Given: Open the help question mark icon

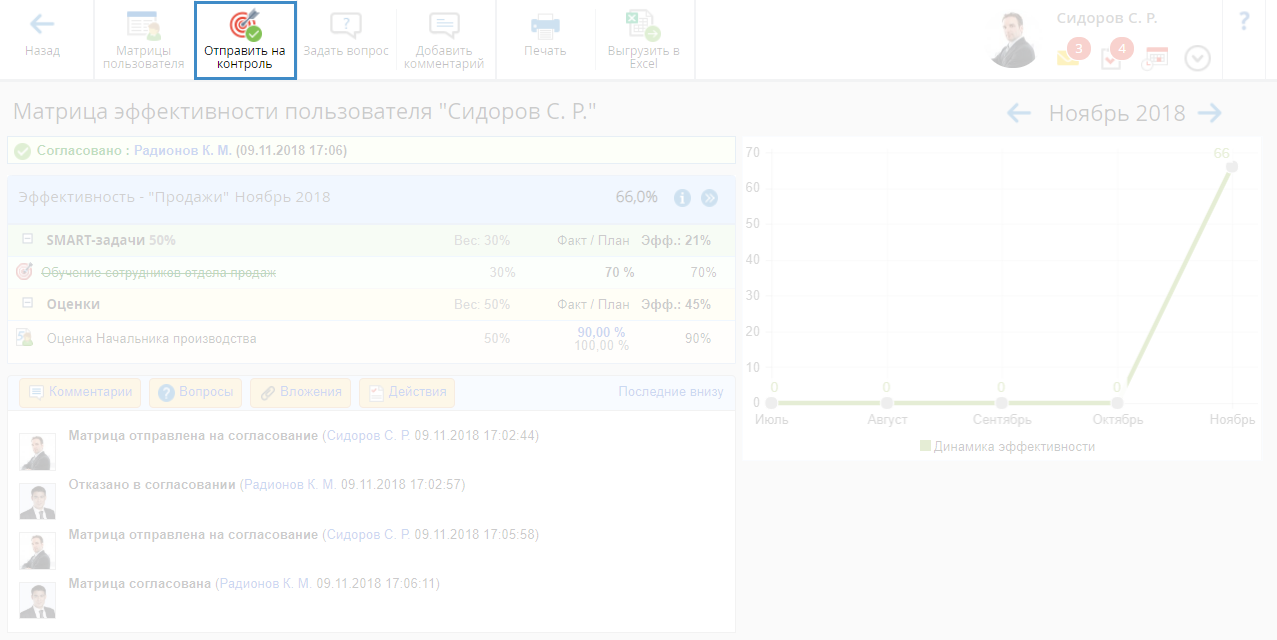Looking at the screenshot, I should [x=1244, y=22].
